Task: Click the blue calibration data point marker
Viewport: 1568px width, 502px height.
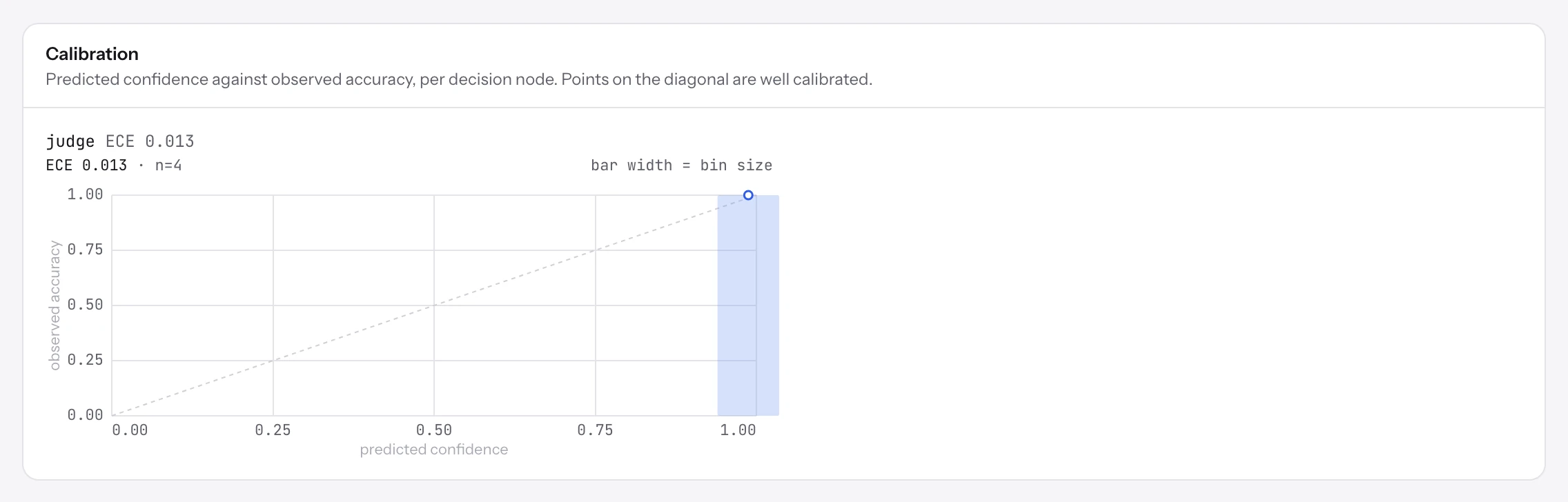Action: tap(748, 195)
